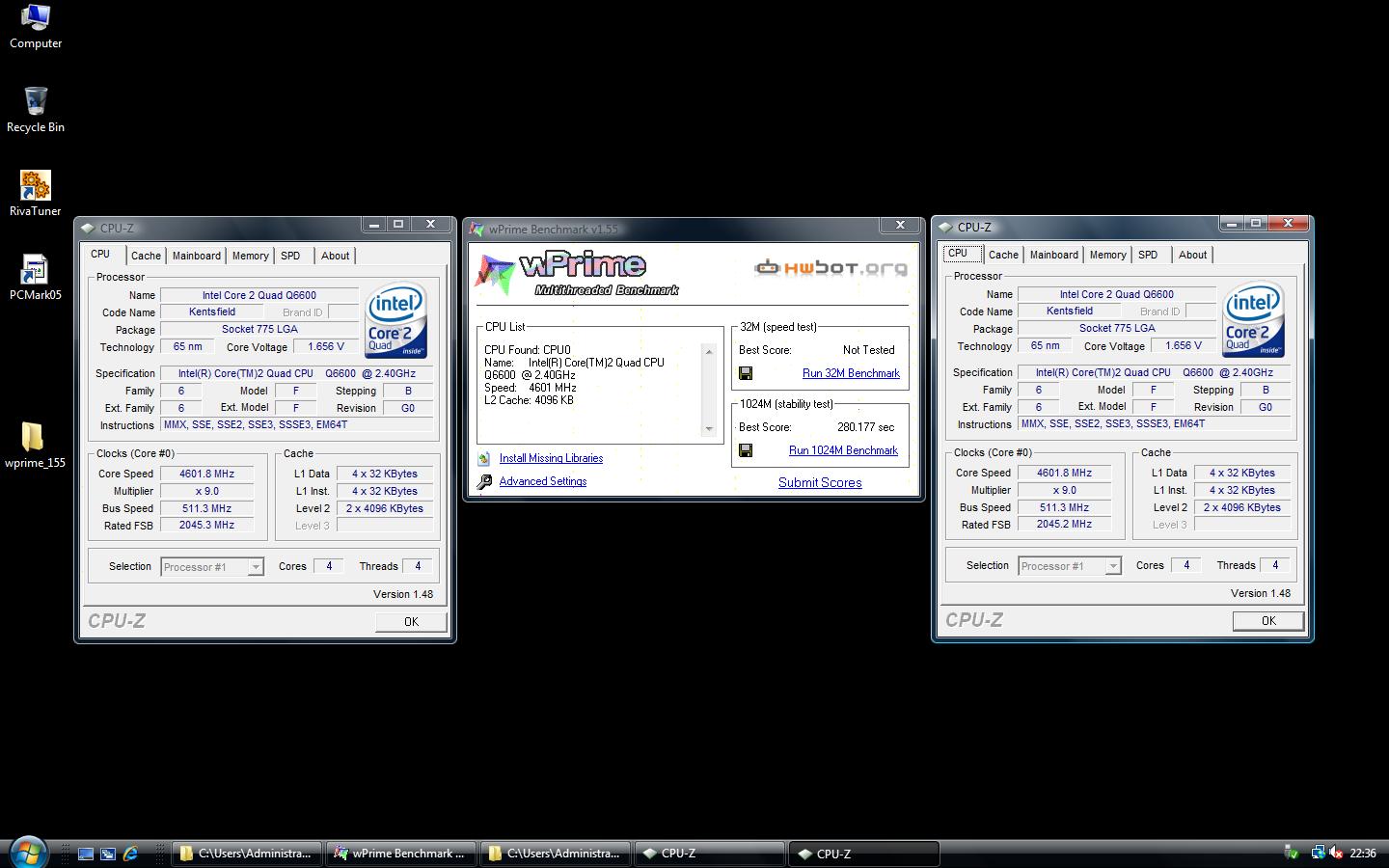Expand Processor #1 dropdown in left CPU-Z
Image resolution: width=1389 pixels, height=868 pixels.
coord(256,567)
